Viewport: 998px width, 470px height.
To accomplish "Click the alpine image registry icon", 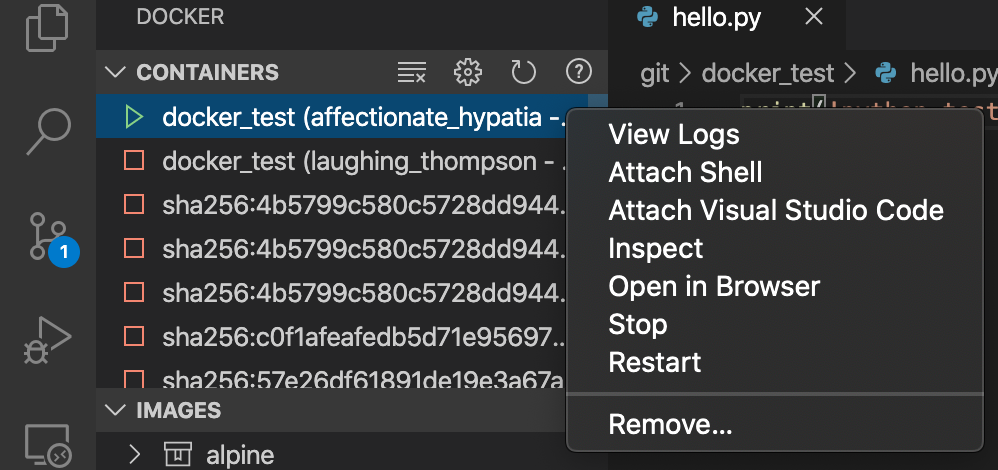I will [178, 454].
